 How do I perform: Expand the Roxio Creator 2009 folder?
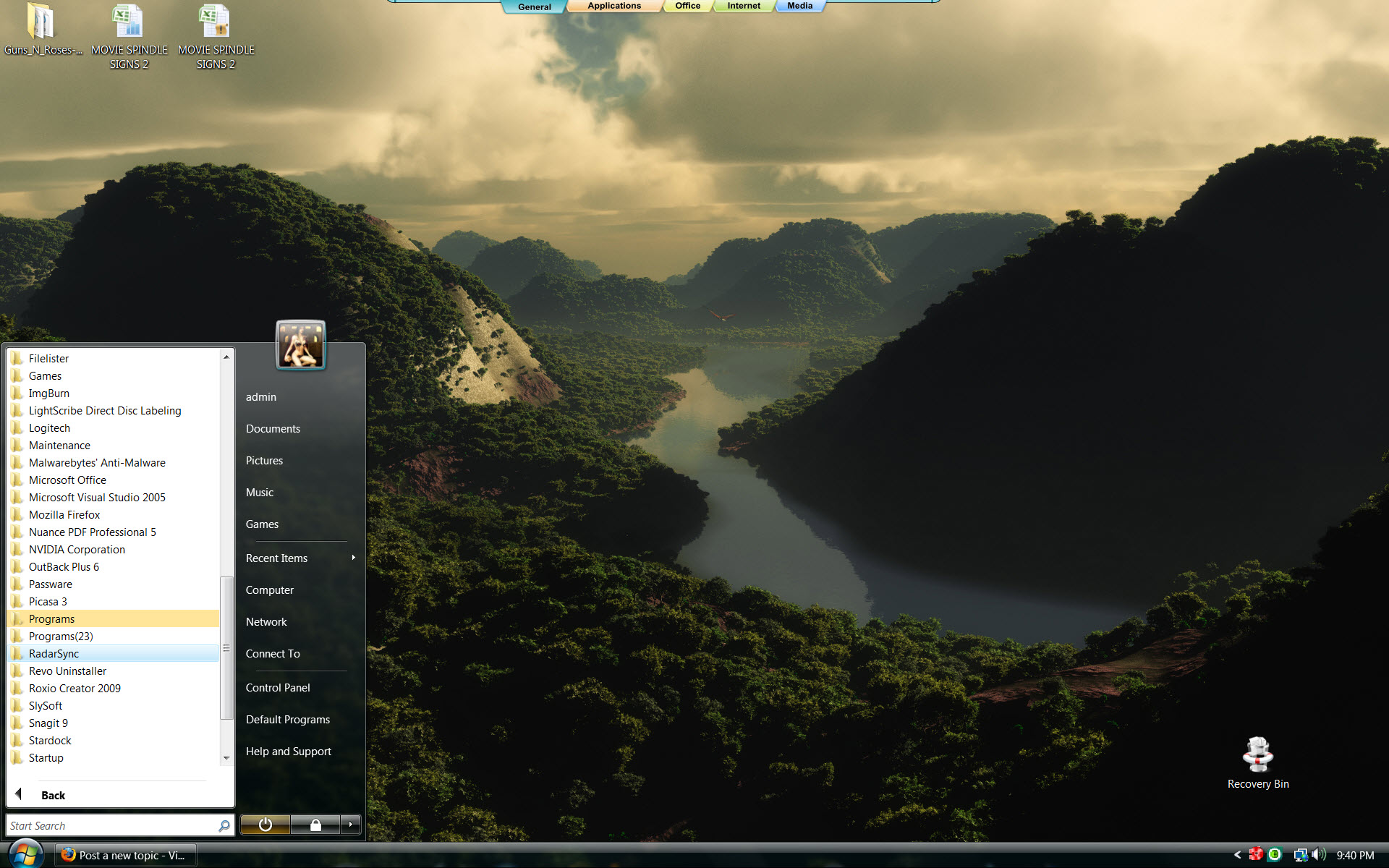point(113,689)
